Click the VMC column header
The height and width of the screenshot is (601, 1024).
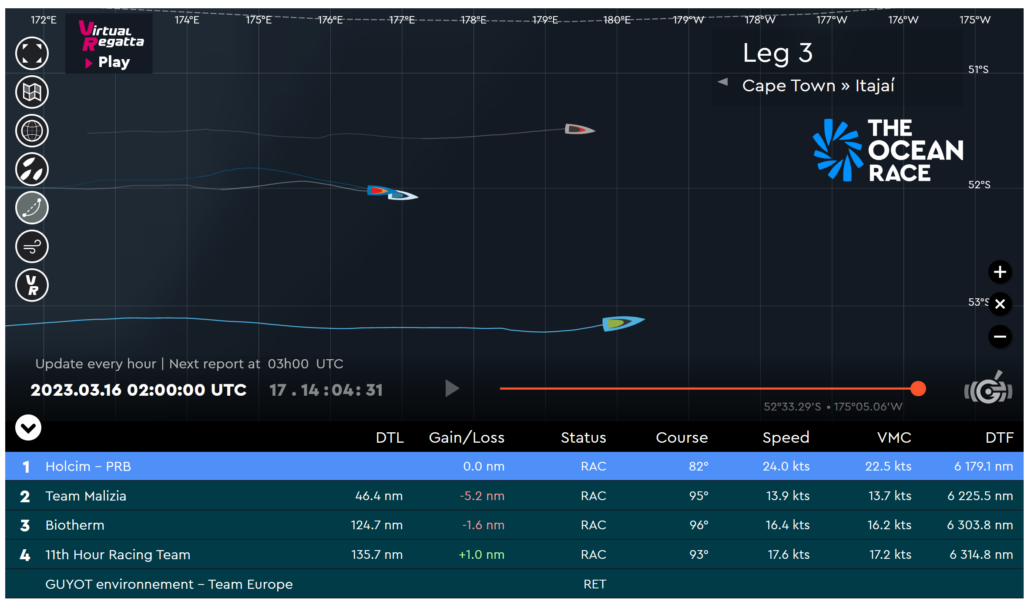click(x=893, y=438)
